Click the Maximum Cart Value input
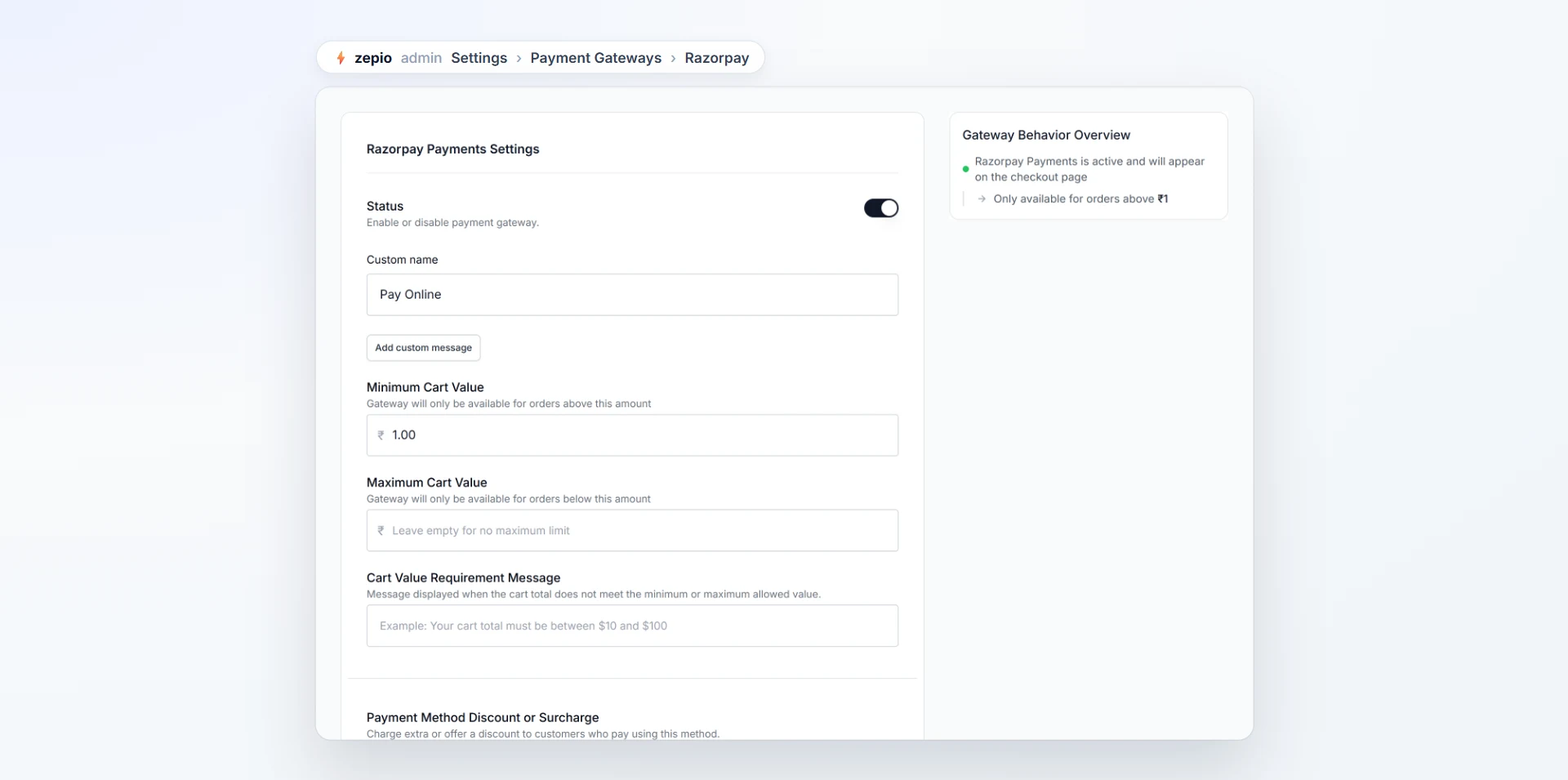This screenshot has height=780, width=1568. coord(632,531)
